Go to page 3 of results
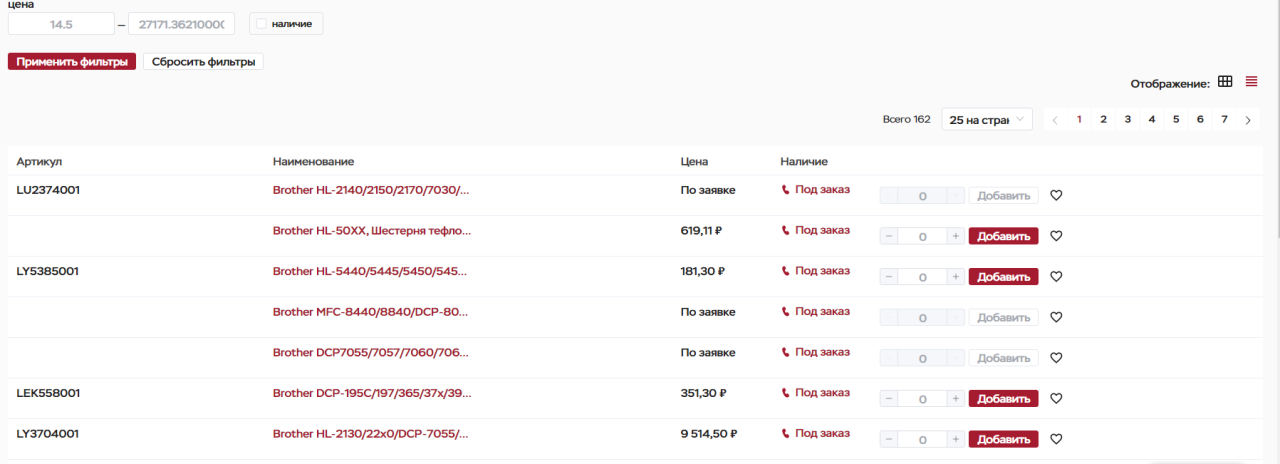 click(x=1128, y=120)
